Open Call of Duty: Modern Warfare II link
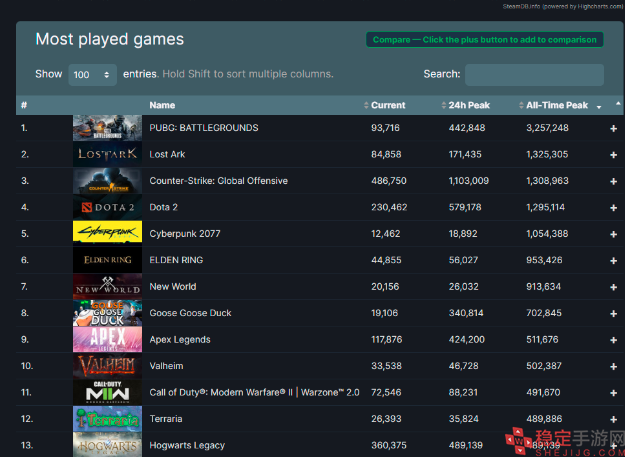Viewport: 625px width, 457px height. point(254,392)
